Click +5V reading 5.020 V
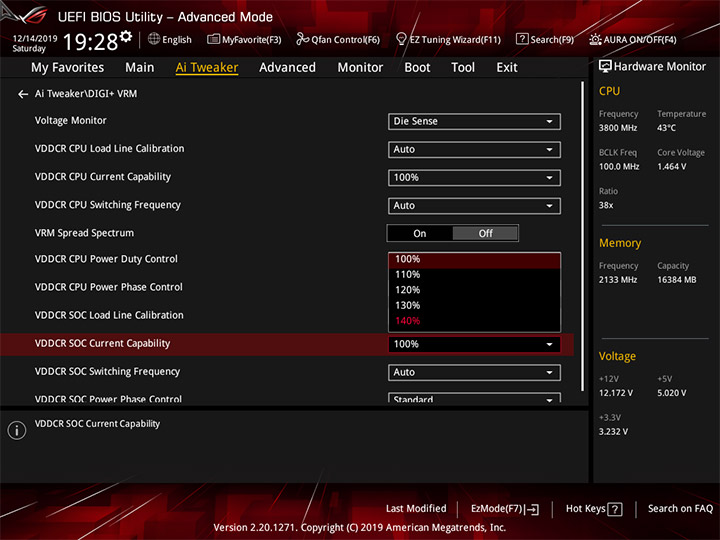The image size is (720, 540). pyautogui.click(x=672, y=394)
